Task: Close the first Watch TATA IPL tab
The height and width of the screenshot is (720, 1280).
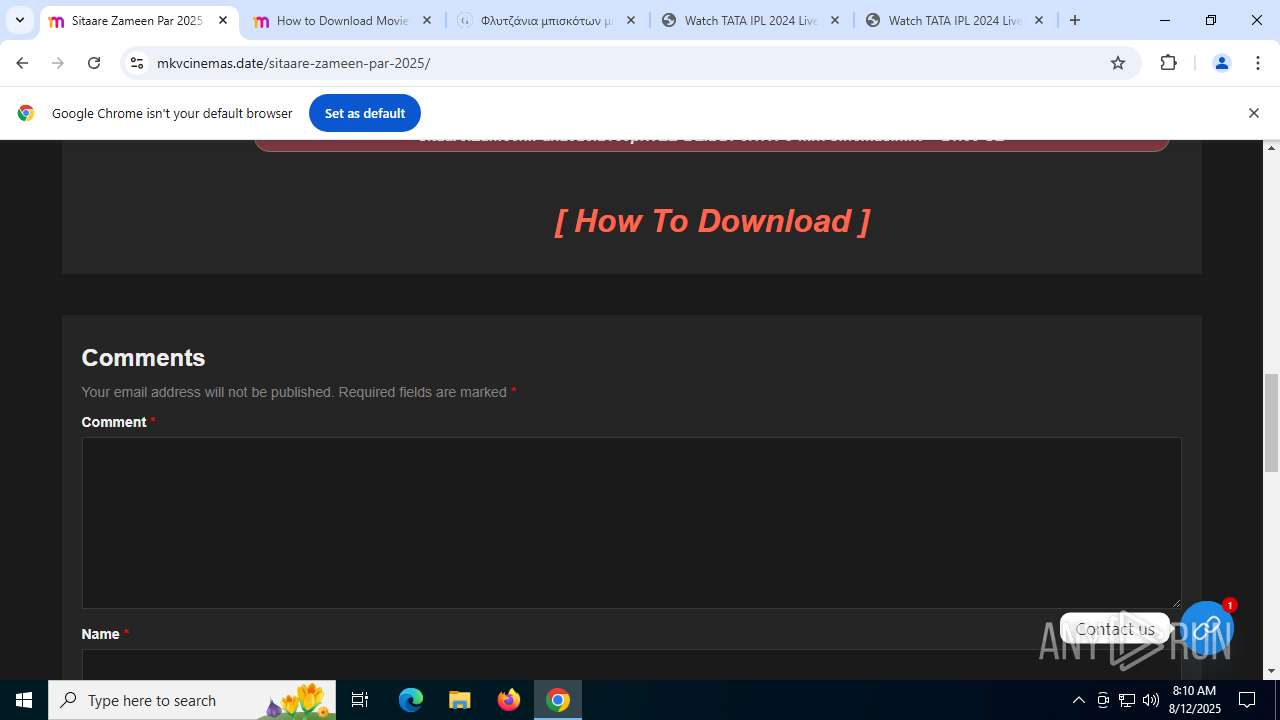Action: click(835, 20)
